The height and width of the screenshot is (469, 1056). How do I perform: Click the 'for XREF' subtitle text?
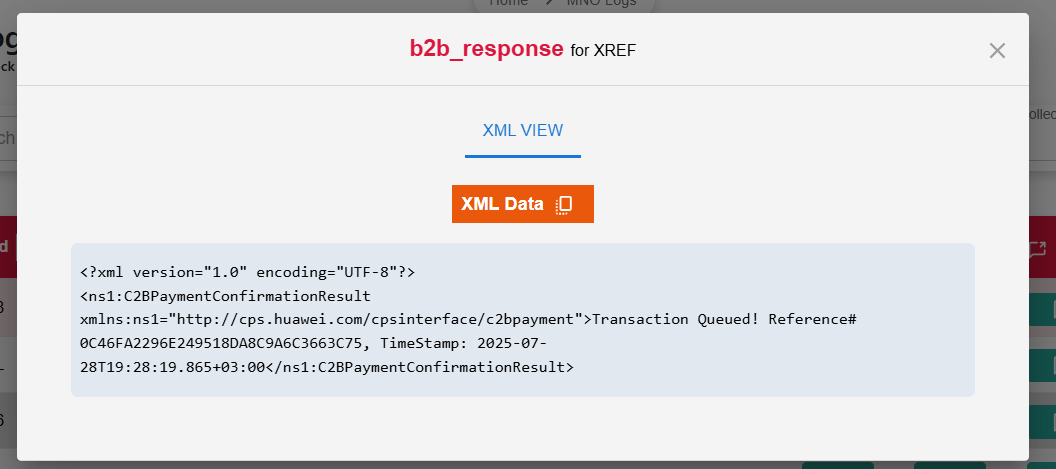(x=603, y=51)
